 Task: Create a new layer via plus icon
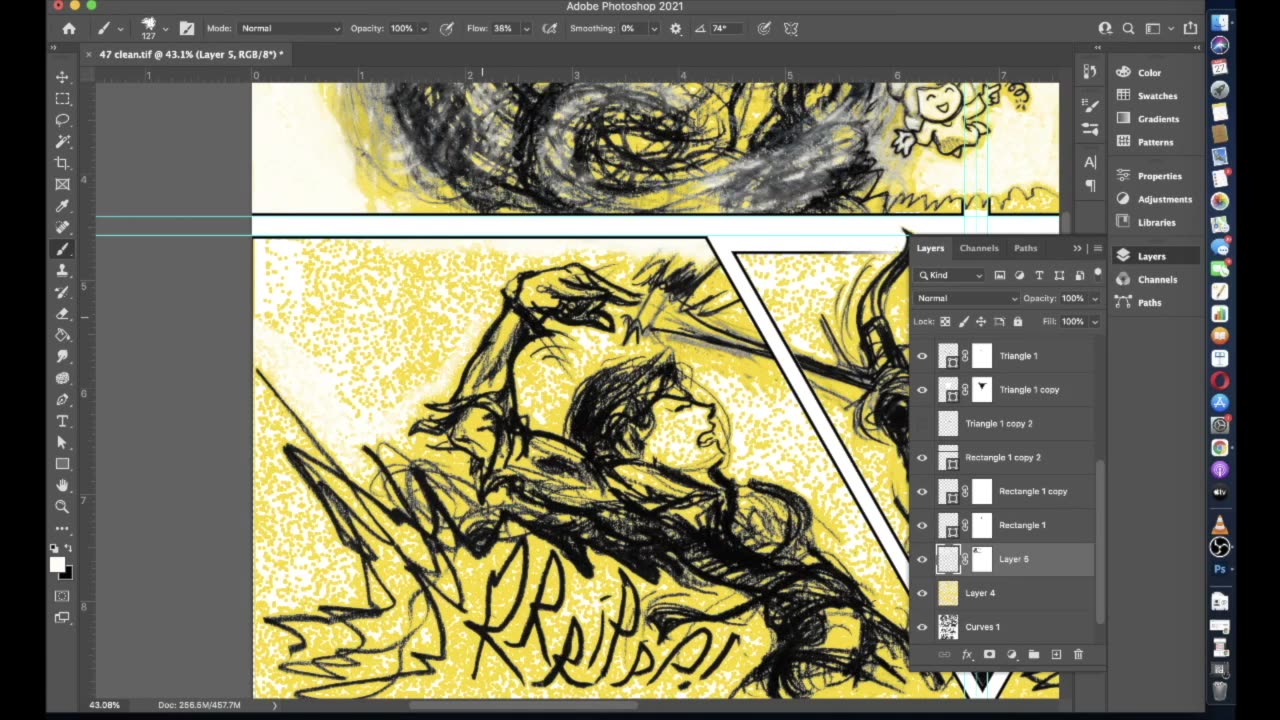(1056, 654)
